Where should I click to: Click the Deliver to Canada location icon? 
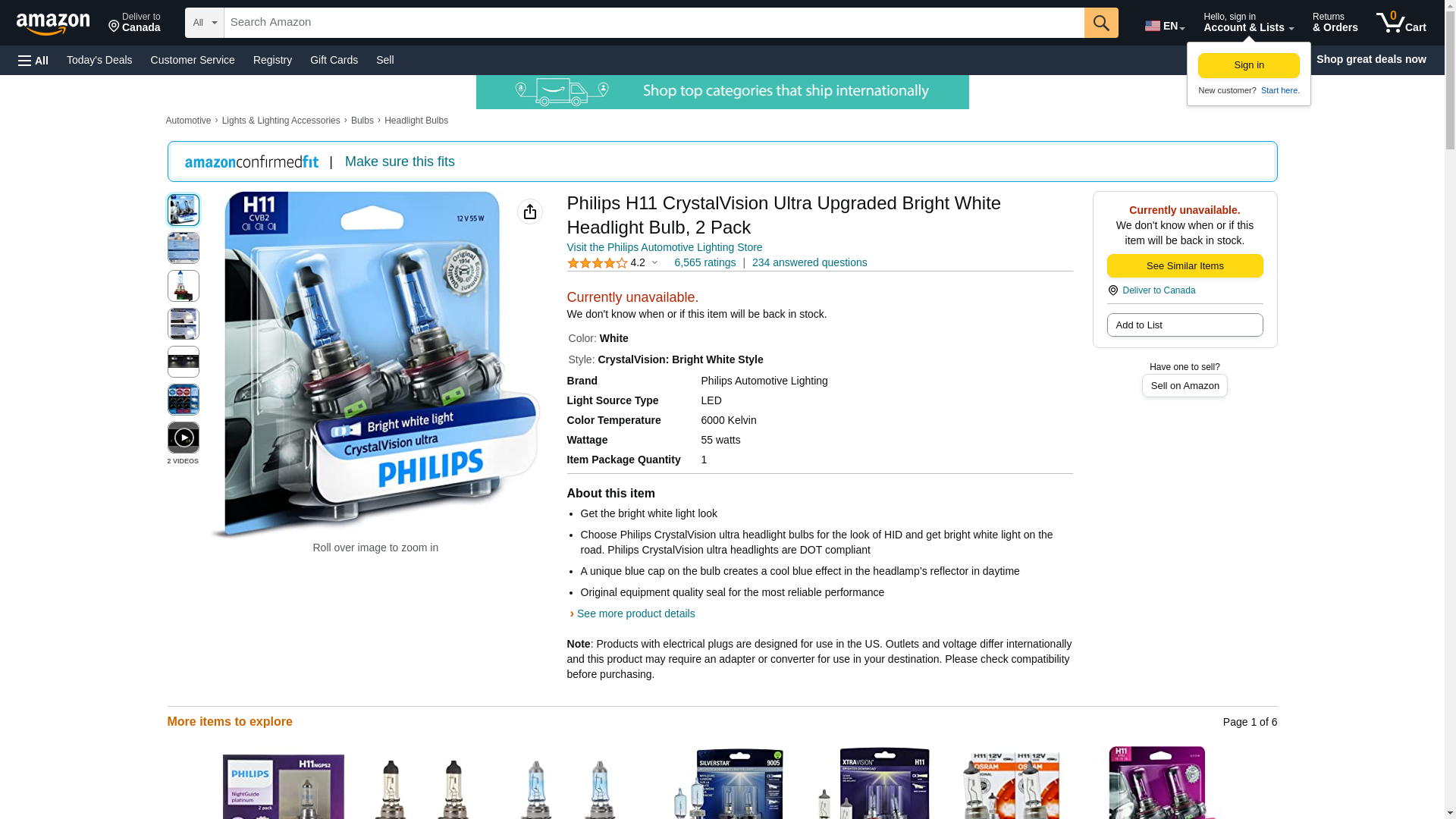click(x=1112, y=290)
